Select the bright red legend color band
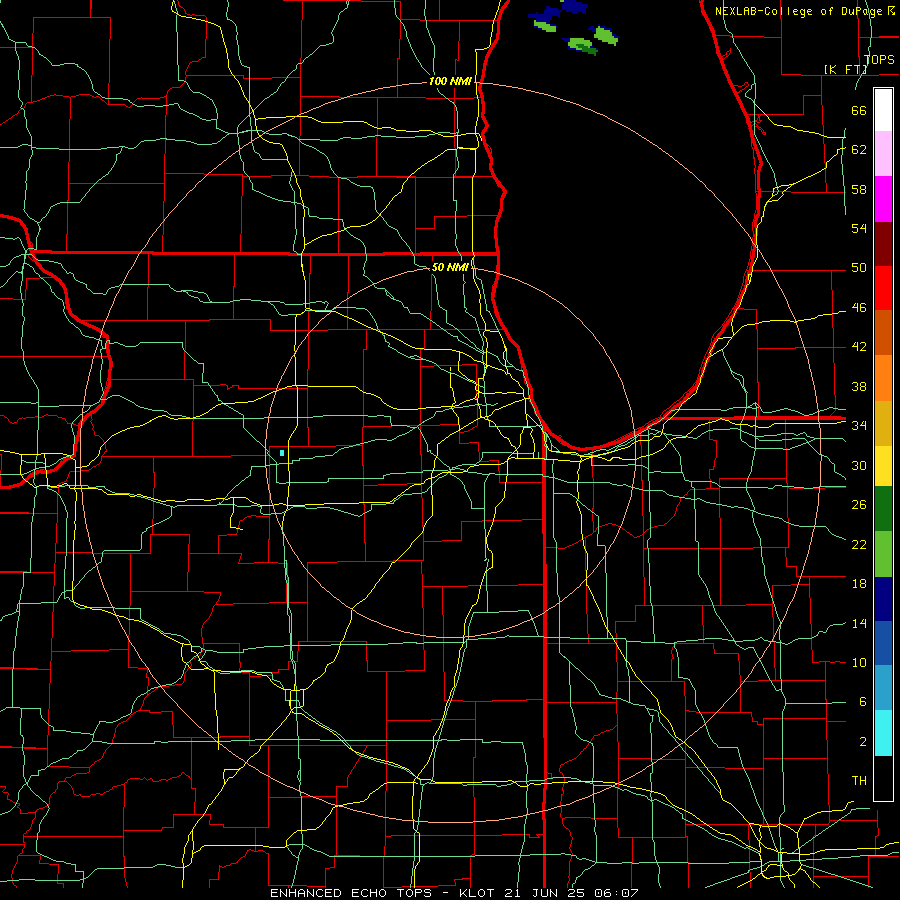This screenshot has width=900, height=900. pyautogui.click(x=883, y=288)
